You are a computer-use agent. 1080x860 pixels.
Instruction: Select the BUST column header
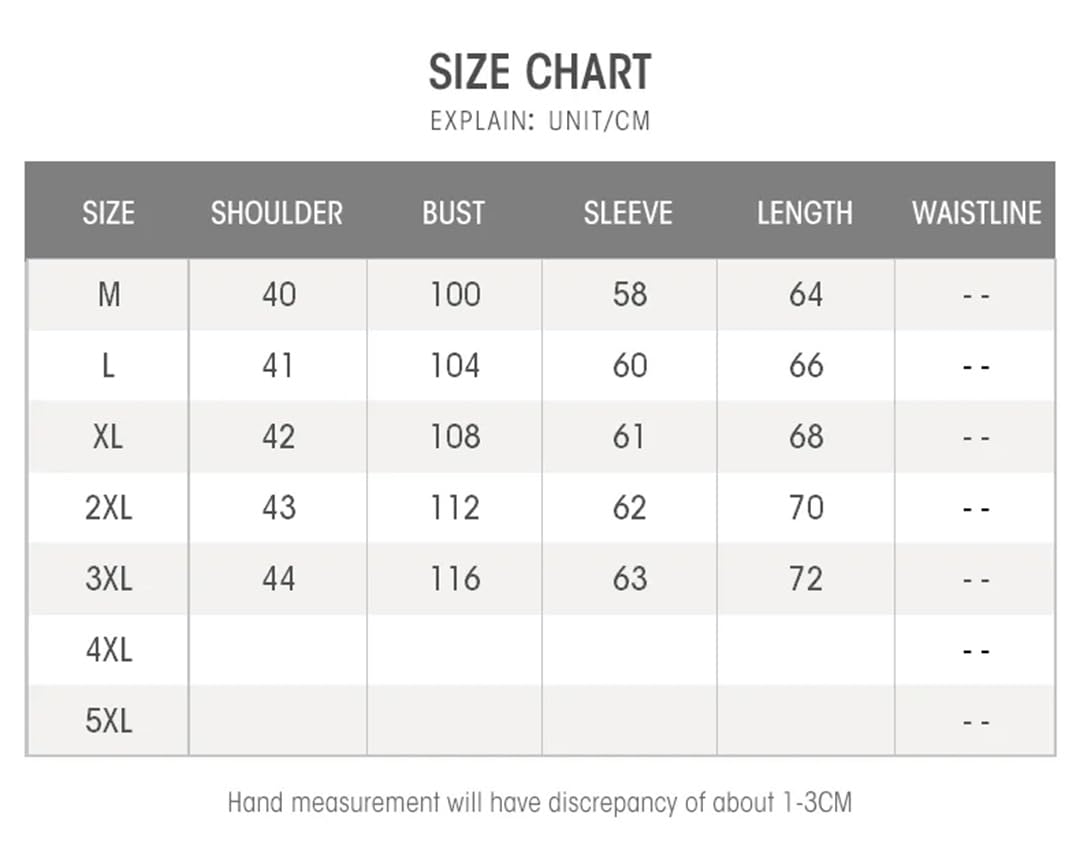(454, 213)
